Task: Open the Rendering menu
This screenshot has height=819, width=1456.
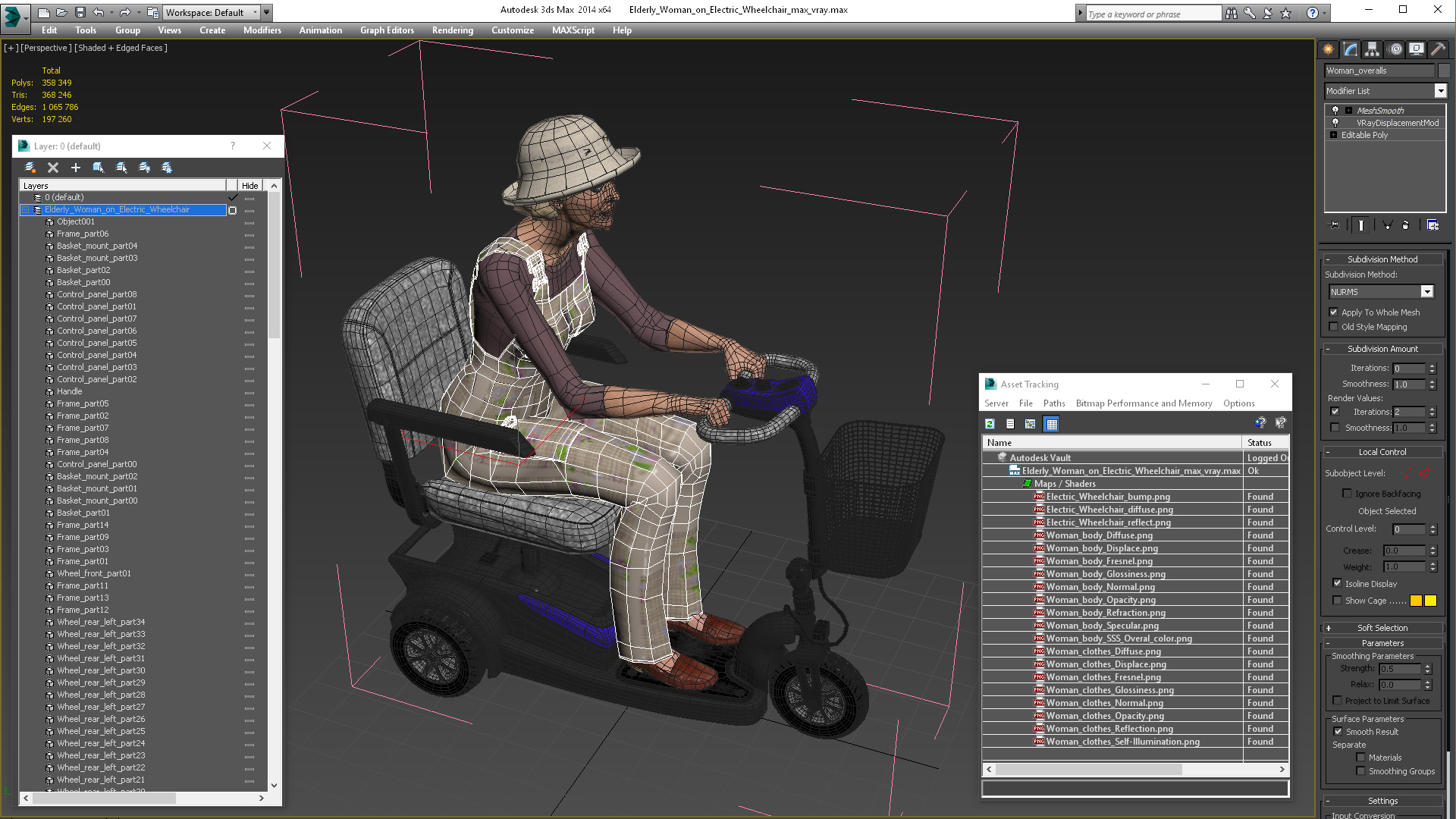Action: (452, 30)
